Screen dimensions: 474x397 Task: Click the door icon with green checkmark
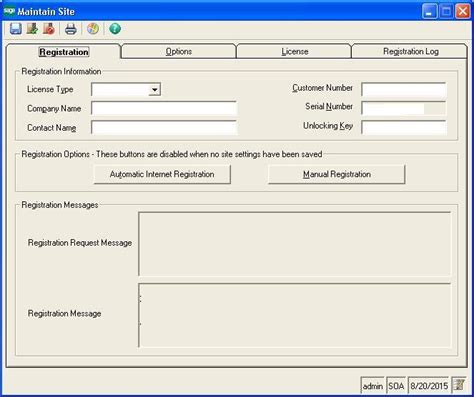(x=32, y=29)
